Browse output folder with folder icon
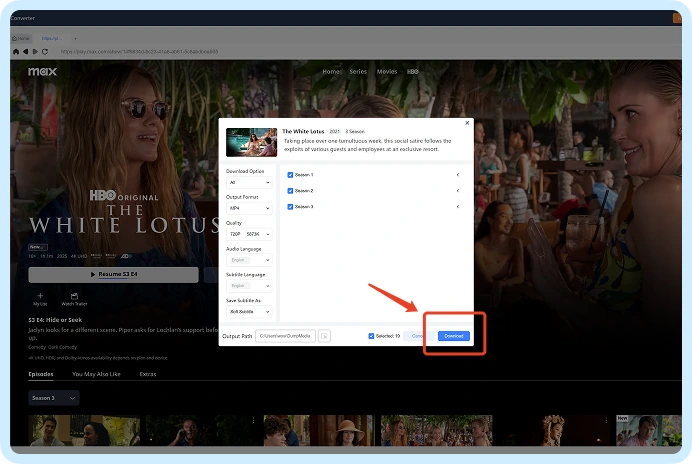The height and width of the screenshot is (464, 692). (324, 336)
